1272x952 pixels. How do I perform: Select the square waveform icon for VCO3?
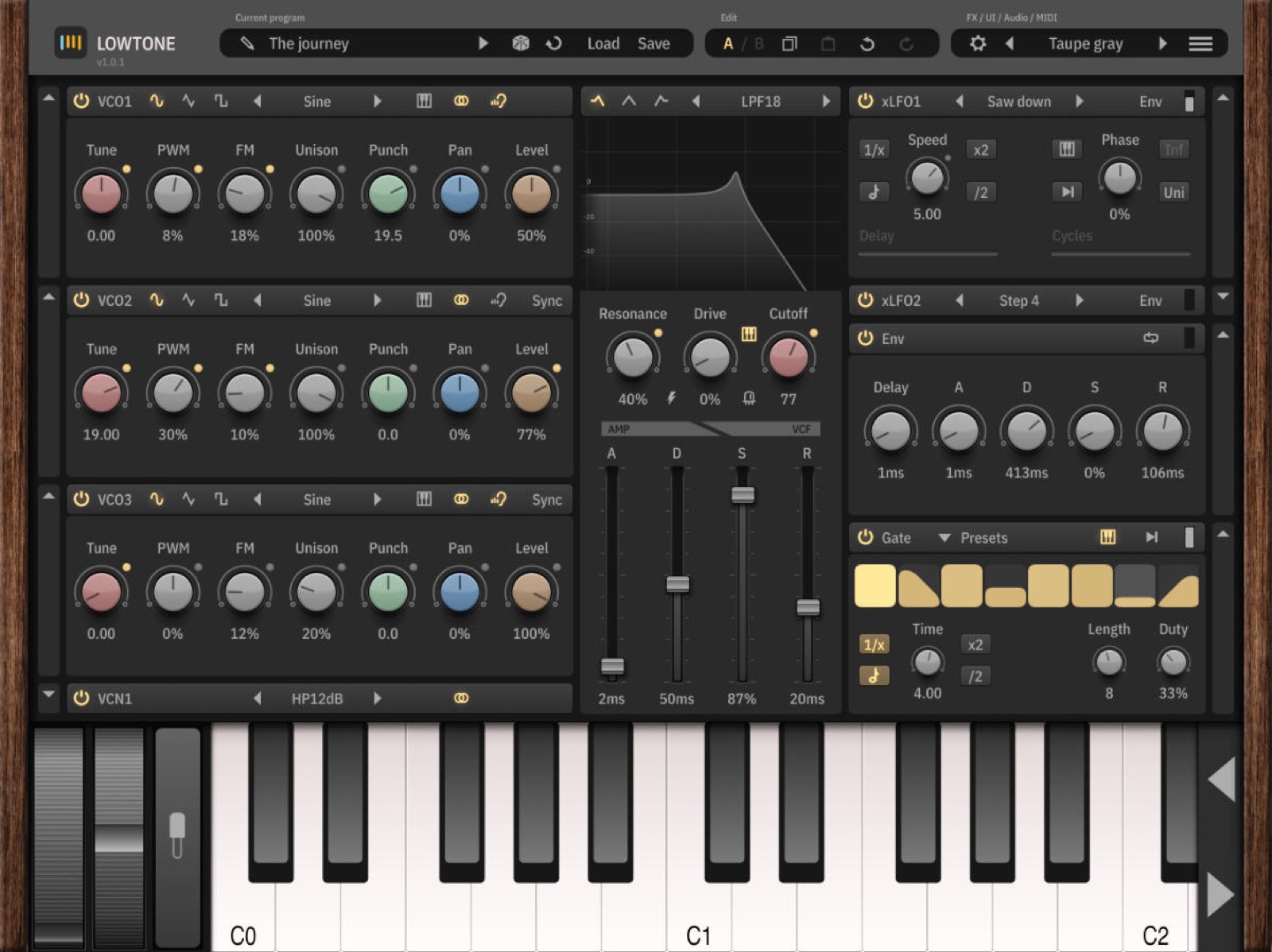pos(221,499)
